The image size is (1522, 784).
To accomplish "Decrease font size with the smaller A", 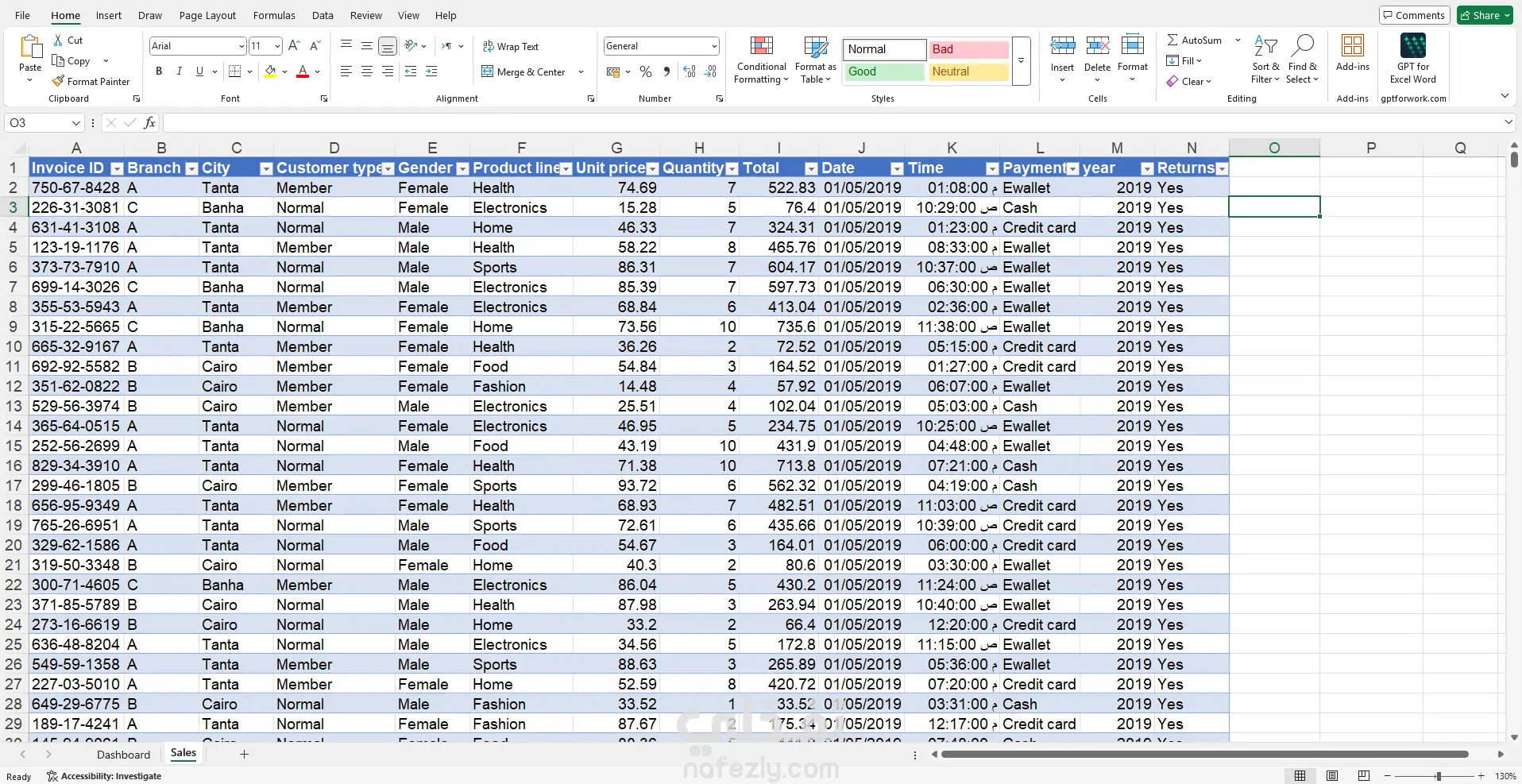I will [315, 46].
